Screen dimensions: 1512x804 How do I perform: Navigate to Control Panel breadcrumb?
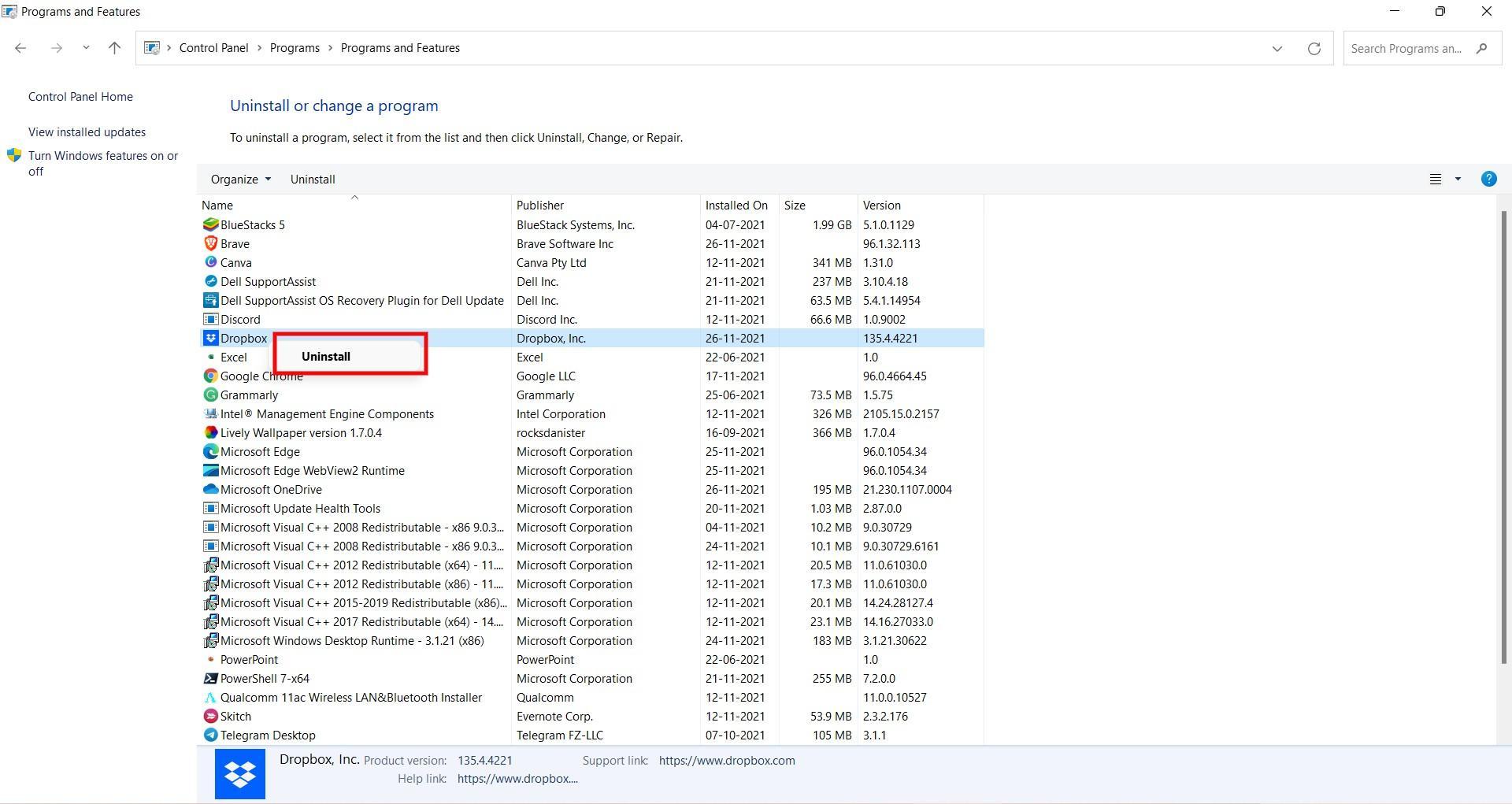pyautogui.click(x=213, y=48)
